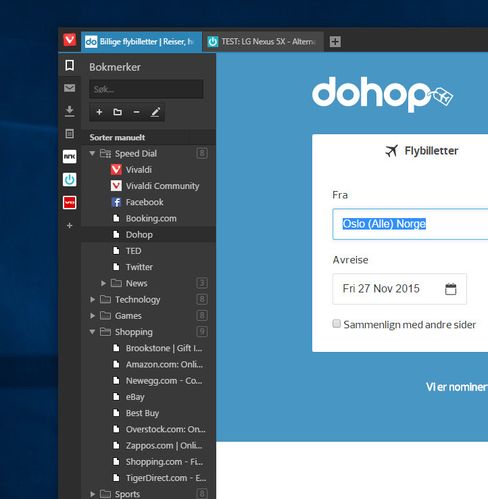Switch to TEST: LG Nexus 5X tab

click(263, 42)
